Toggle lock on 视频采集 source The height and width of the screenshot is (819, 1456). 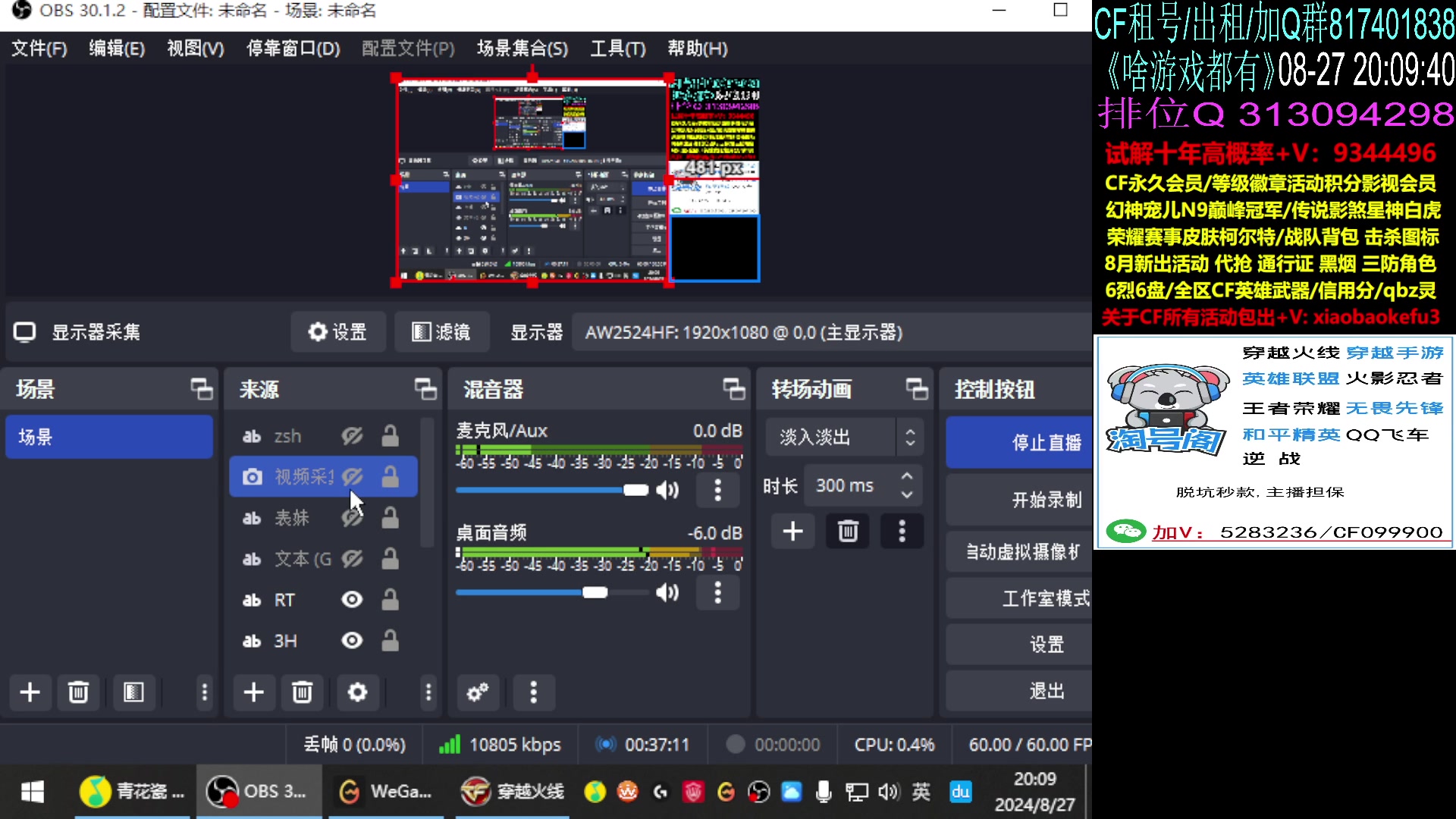pyautogui.click(x=390, y=477)
